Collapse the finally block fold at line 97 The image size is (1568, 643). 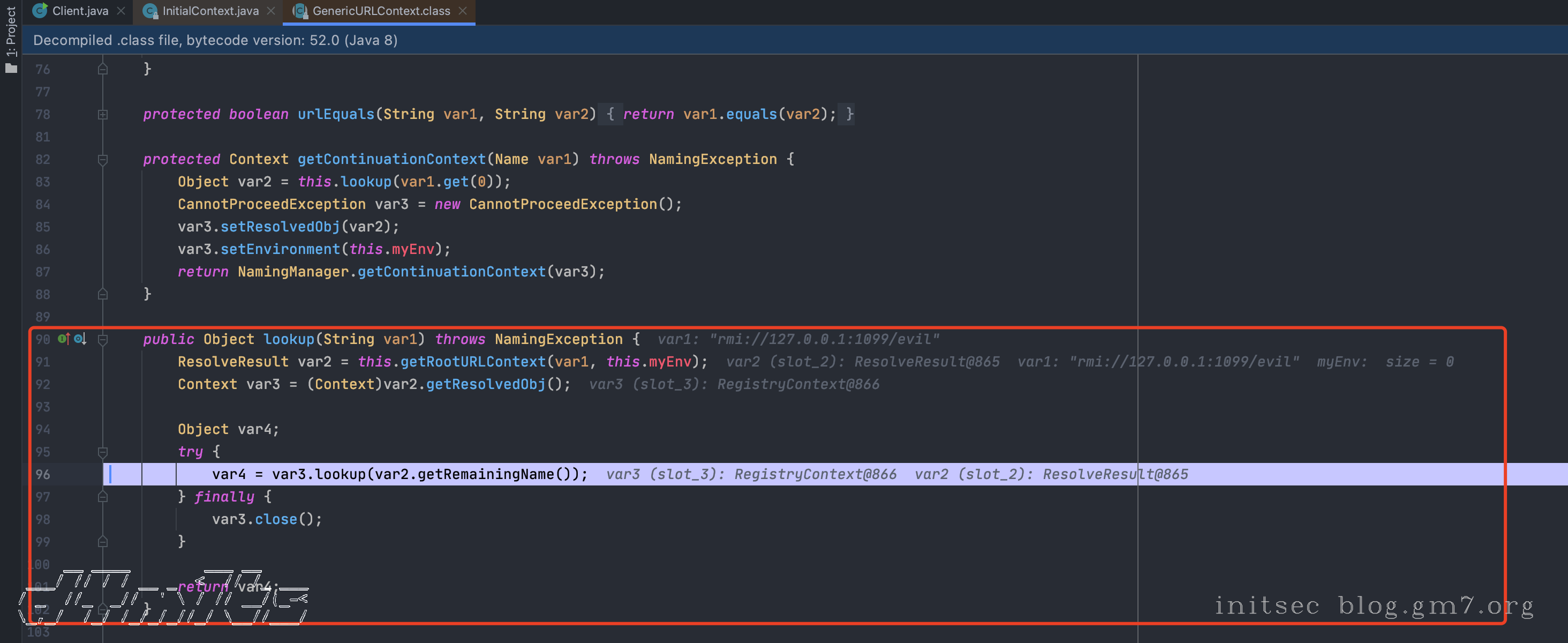pos(103,497)
